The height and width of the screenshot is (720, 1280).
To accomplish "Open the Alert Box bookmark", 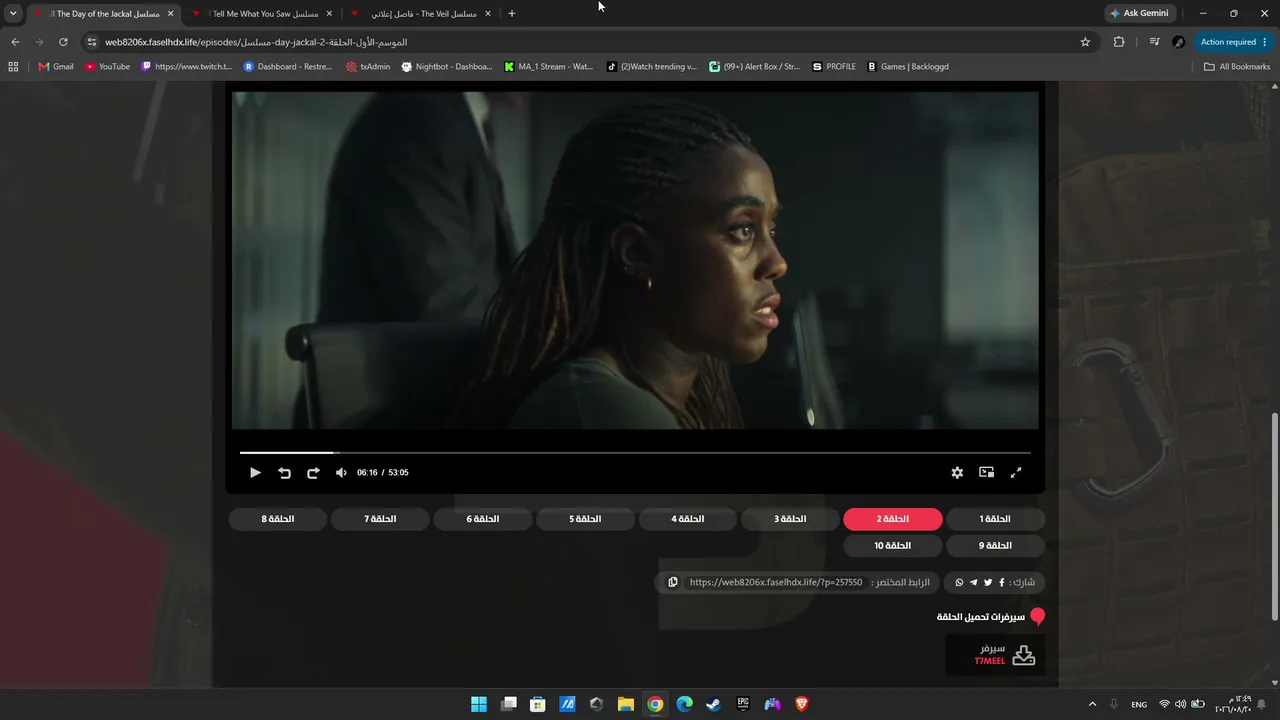I will (x=755, y=67).
